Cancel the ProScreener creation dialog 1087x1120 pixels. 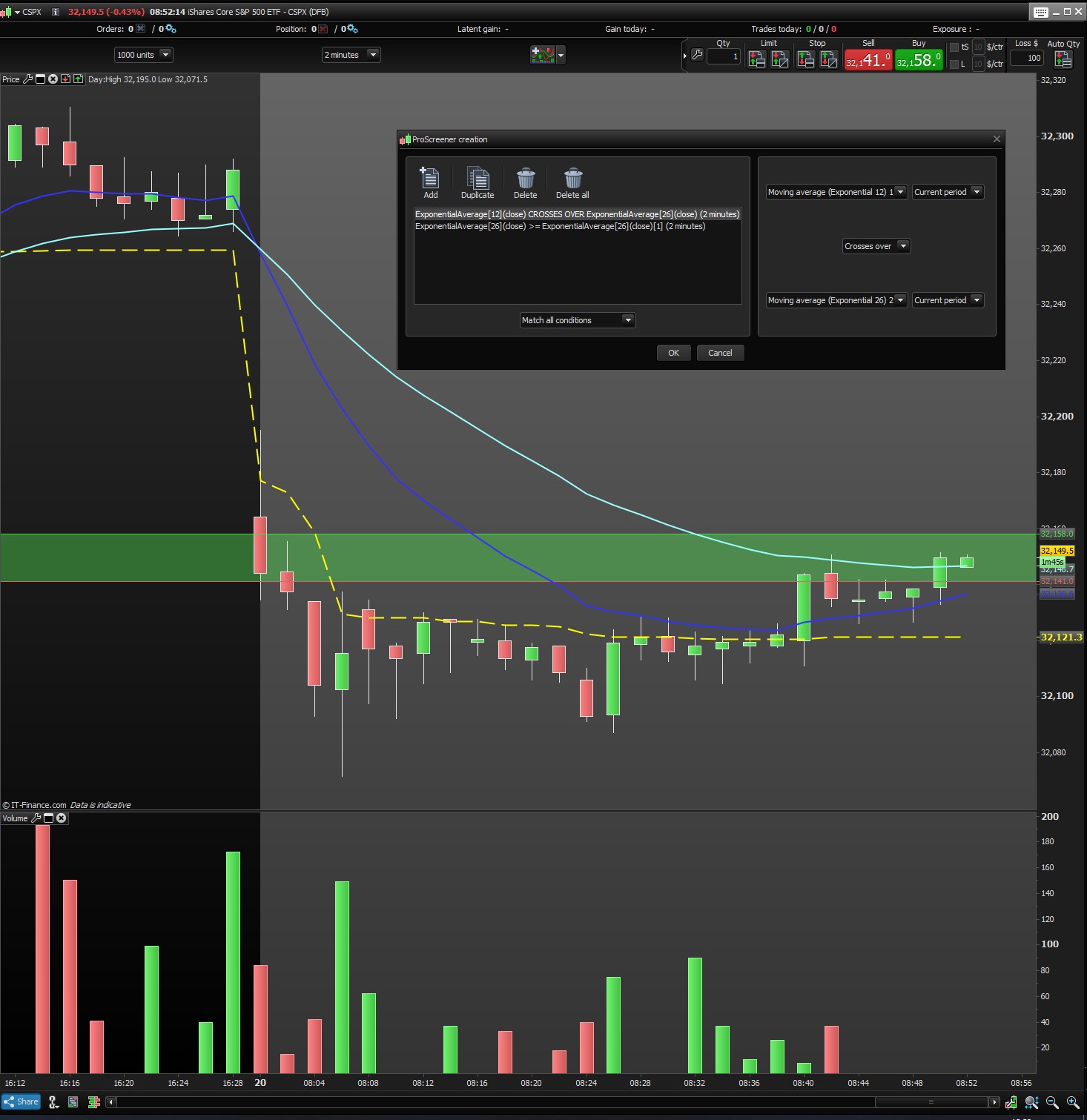point(720,353)
